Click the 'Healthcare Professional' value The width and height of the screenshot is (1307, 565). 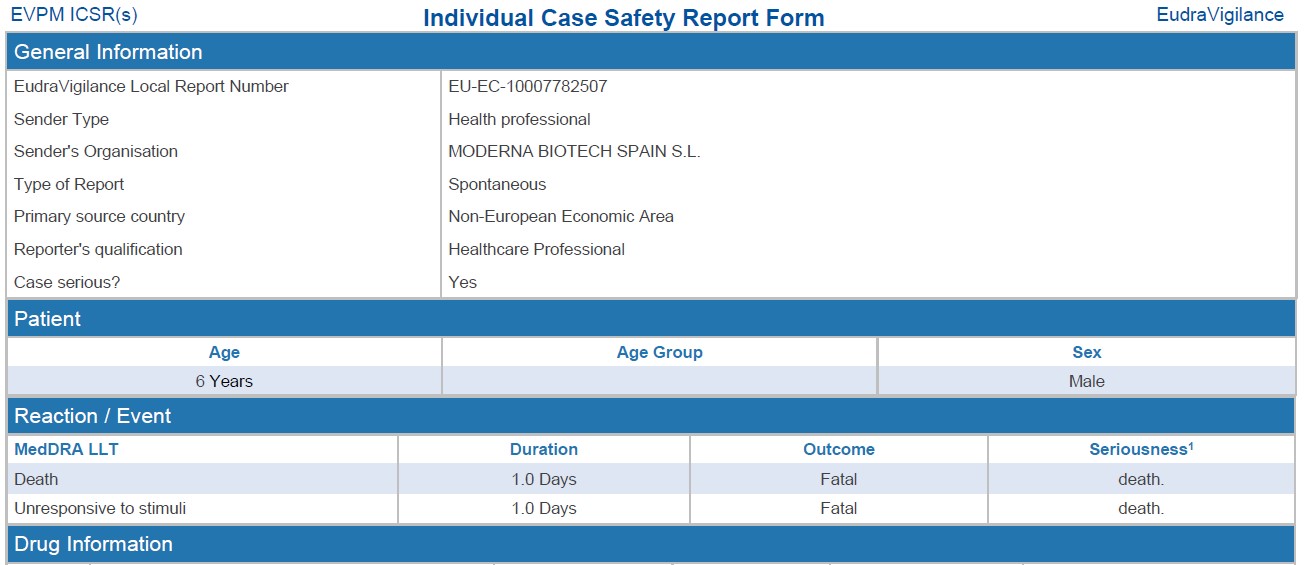tap(536, 250)
